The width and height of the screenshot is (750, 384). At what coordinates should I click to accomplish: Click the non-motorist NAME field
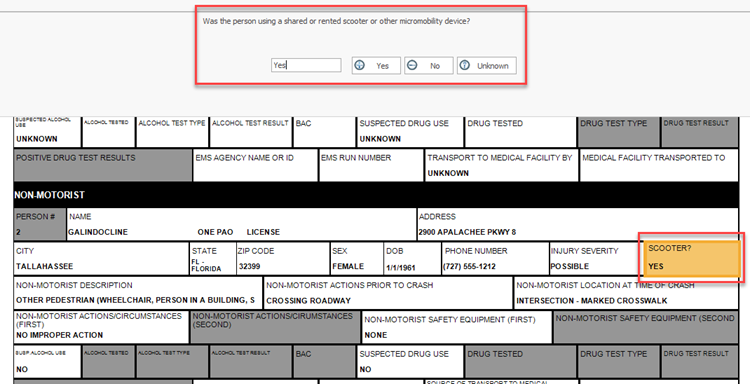(x=242, y=224)
